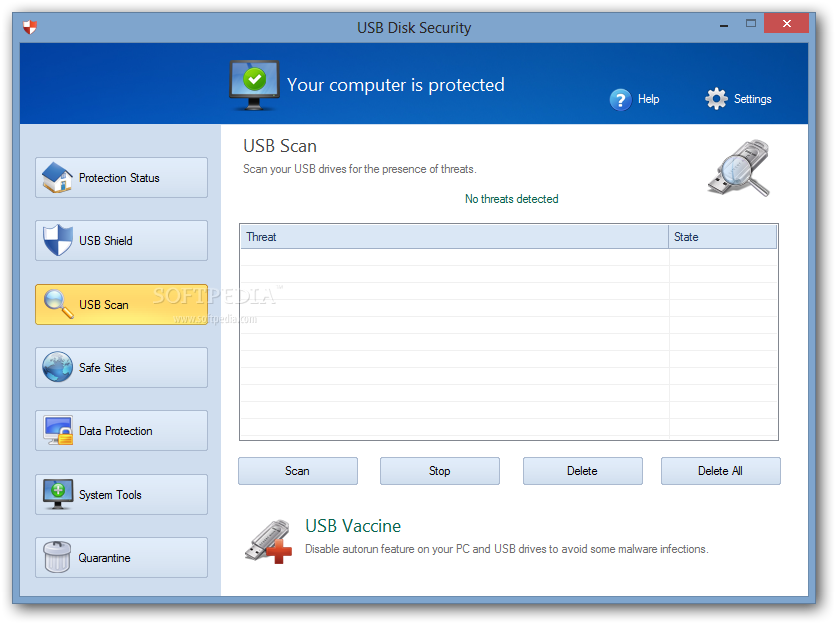Image resolution: width=836 pixels, height=624 pixels.
Task: Click the Settings gear icon
Action: (x=716, y=99)
